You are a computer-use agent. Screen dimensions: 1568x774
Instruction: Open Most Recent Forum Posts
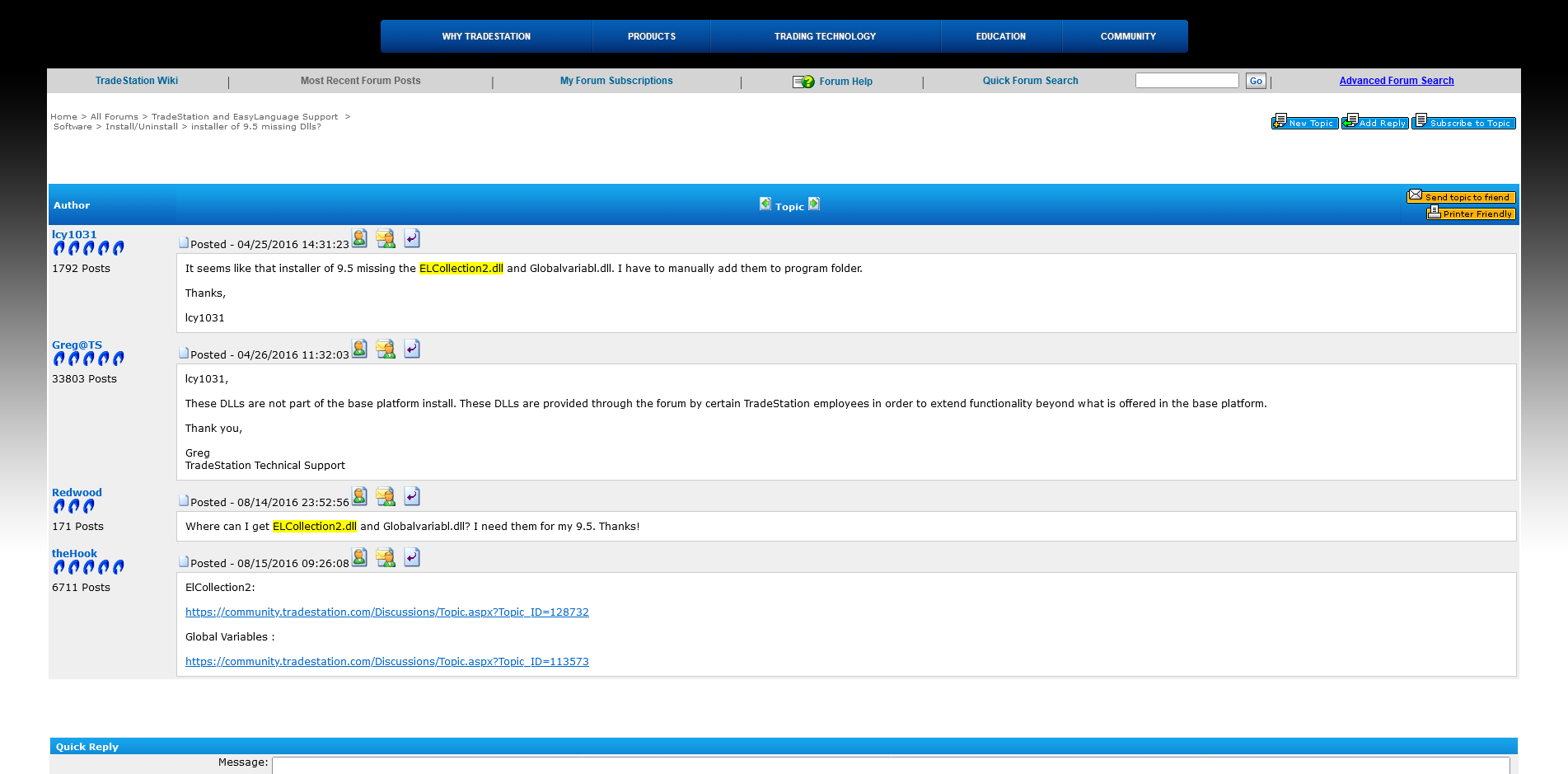pyautogui.click(x=361, y=81)
